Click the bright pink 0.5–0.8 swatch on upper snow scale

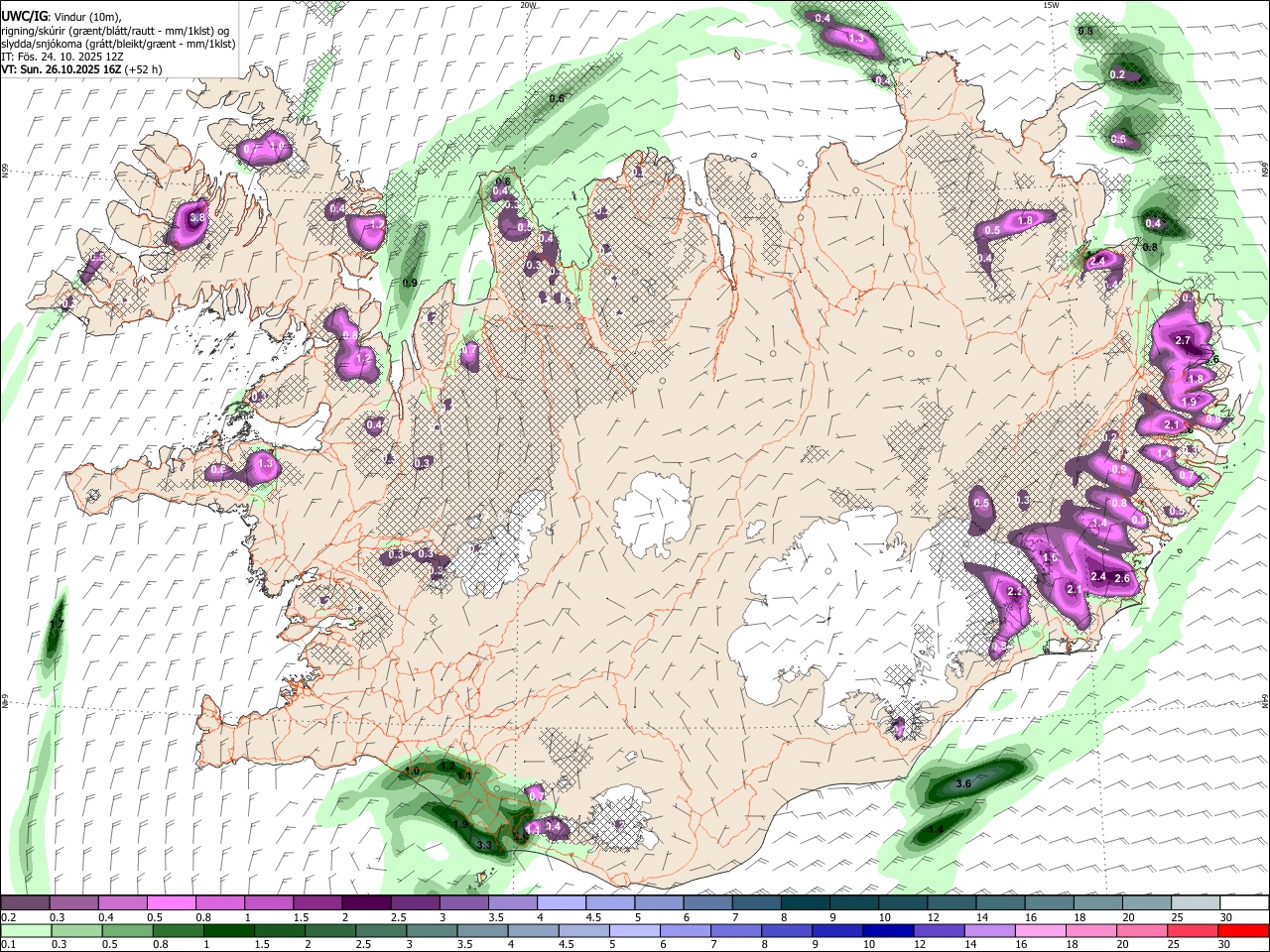pyautogui.click(x=172, y=903)
